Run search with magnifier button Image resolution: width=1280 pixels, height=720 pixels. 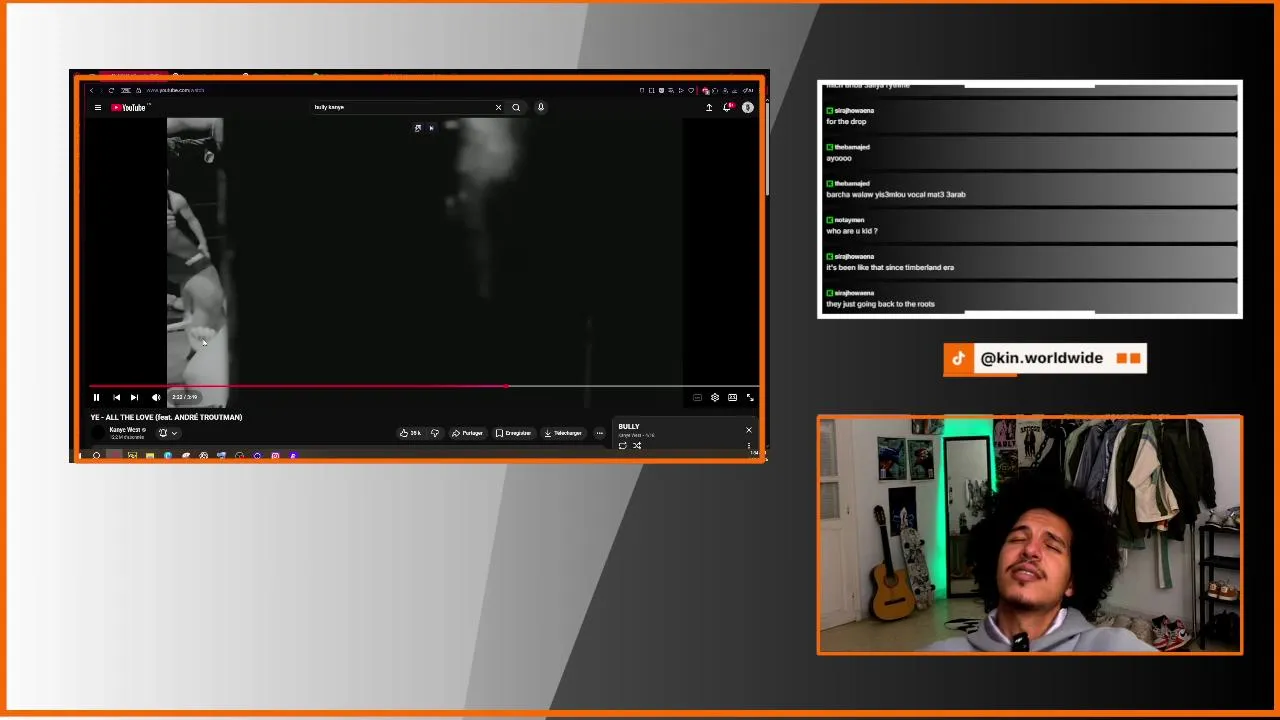tap(516, 107)
